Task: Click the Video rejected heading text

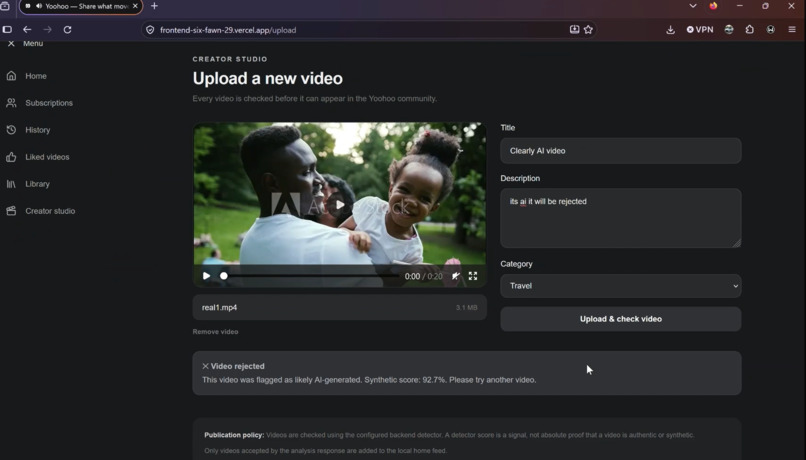Action: point(237,366)
